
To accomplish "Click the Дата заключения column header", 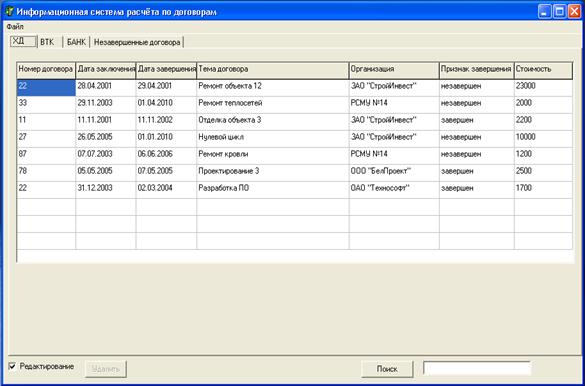I will 106,70.
